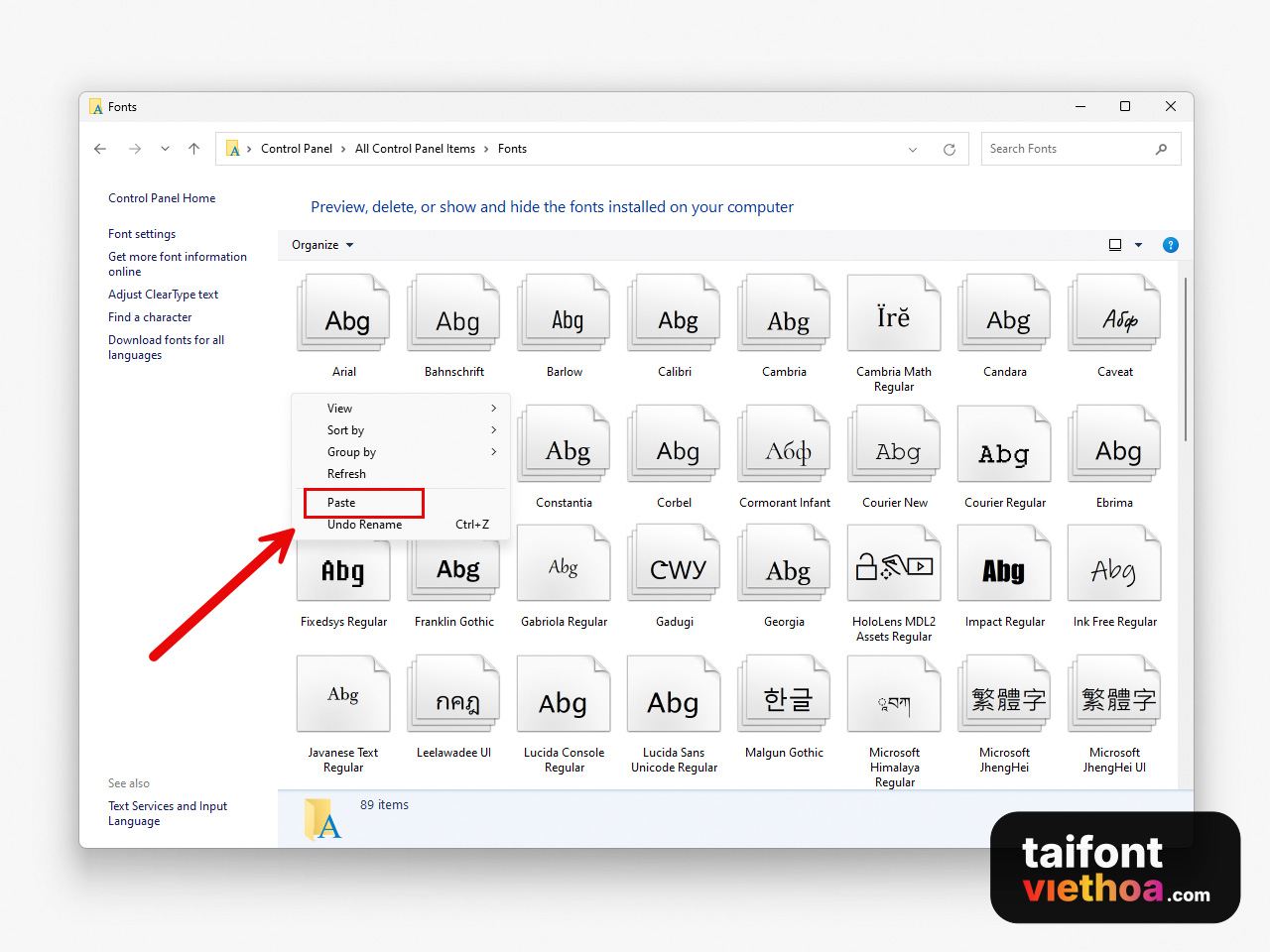The width and height of the screenshot is (1270, 952).
Task: Click the Search Fonts input box
Action: [1067, 149]
